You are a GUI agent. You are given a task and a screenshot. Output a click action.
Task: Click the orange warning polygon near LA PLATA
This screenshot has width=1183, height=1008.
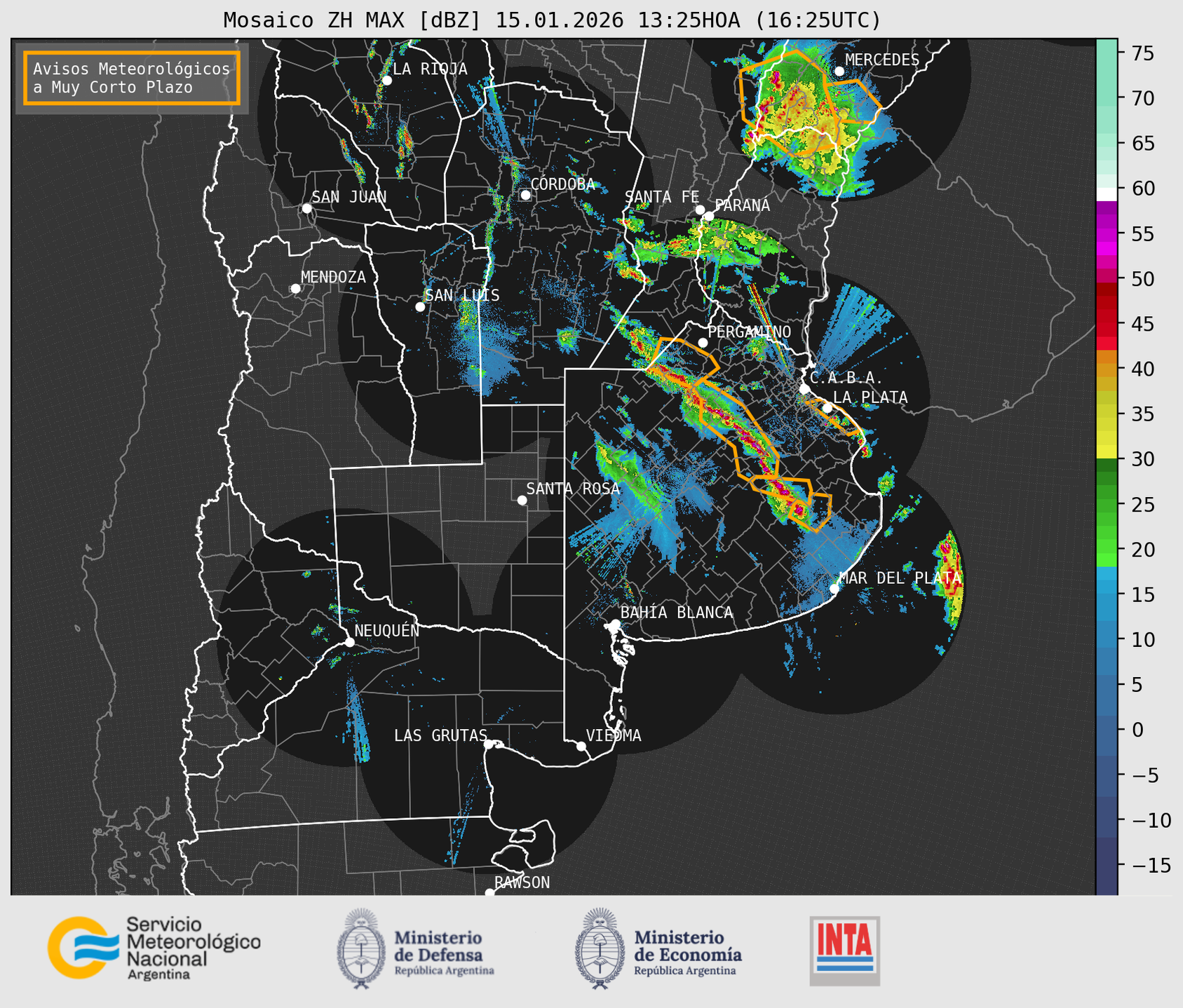834,417
